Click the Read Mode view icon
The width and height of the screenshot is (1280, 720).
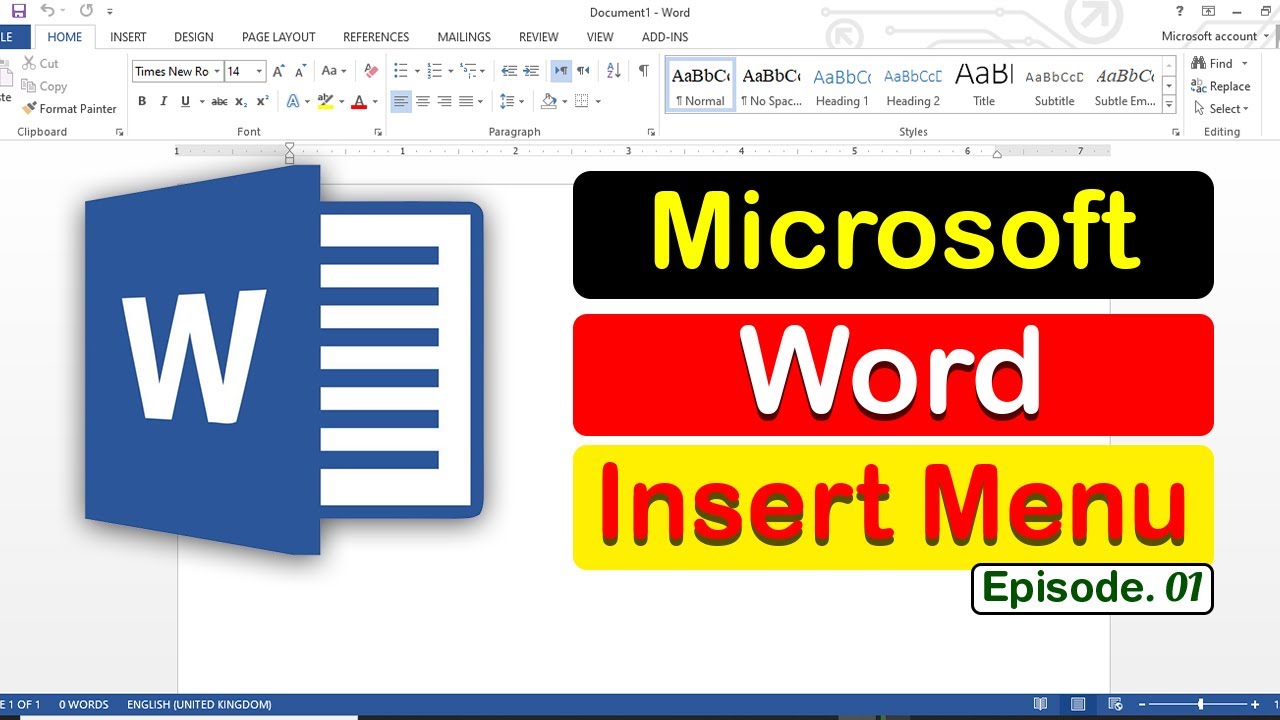(1040, 704)
